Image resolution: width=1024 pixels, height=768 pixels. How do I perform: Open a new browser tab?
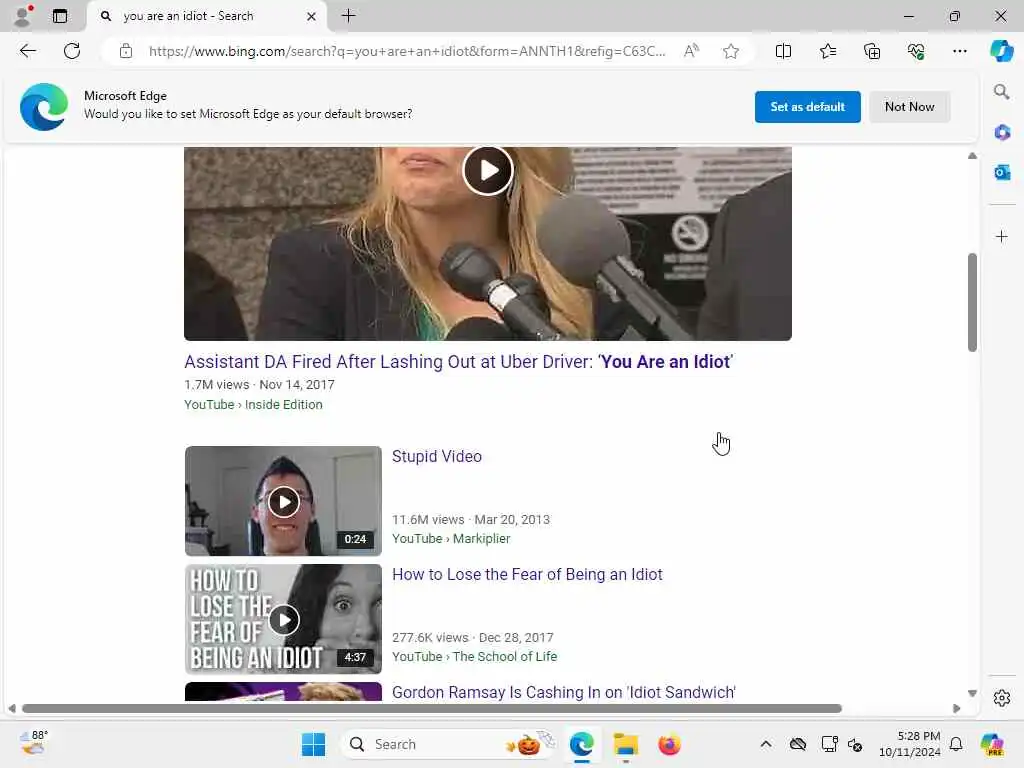pos(349,16)
